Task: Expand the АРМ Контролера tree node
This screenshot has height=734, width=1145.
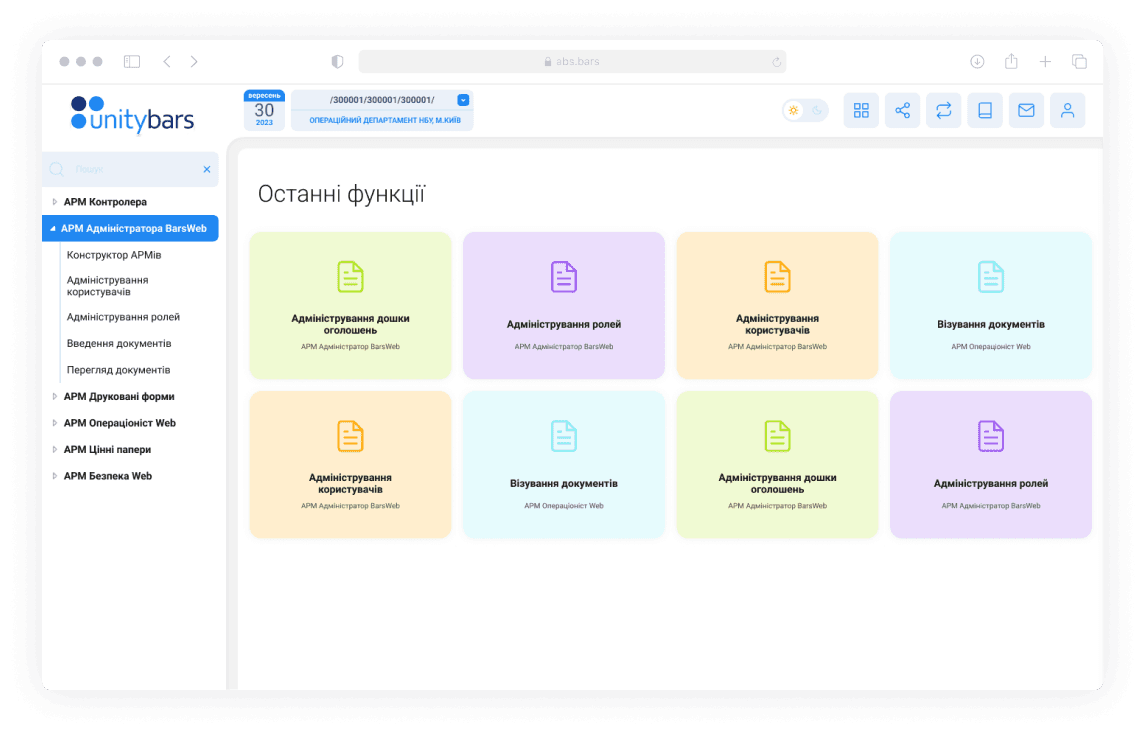Action: [55, 202]
